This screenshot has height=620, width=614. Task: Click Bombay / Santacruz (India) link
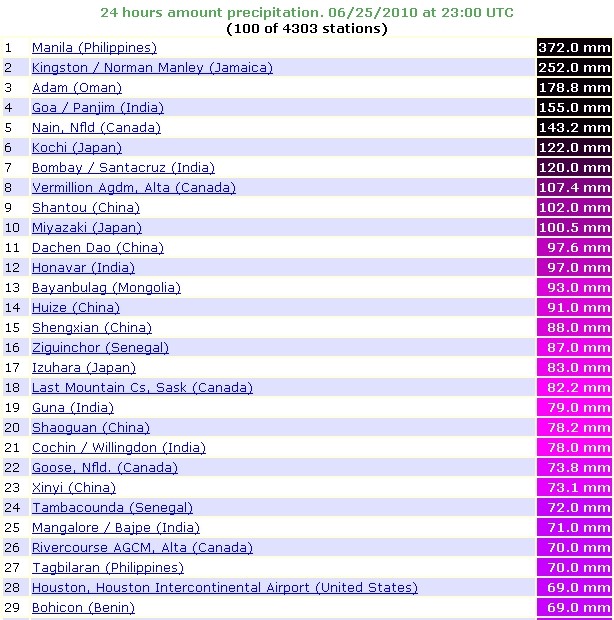(123, 168)
